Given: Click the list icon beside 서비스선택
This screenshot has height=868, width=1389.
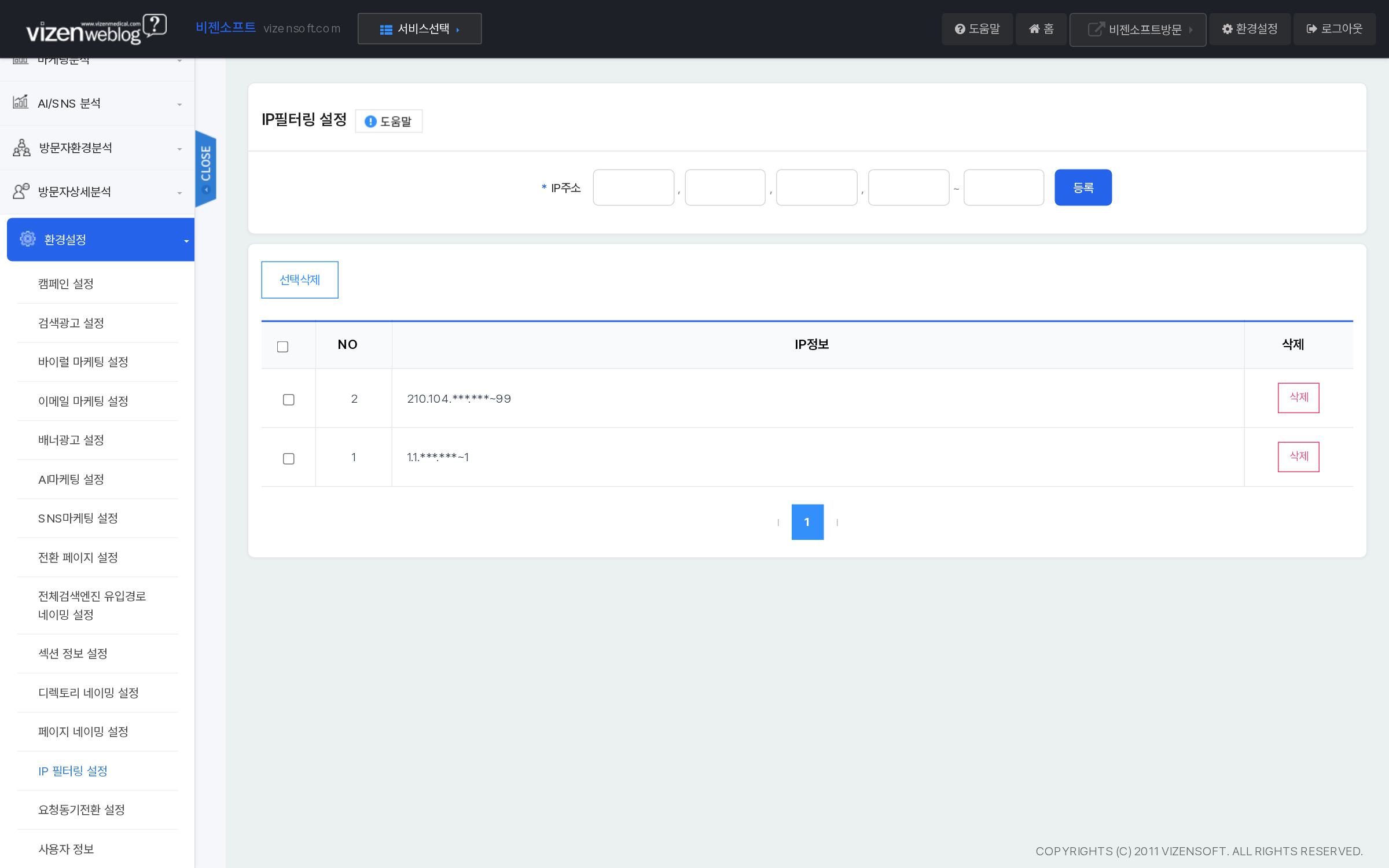Looking at the screenshot, I should tap(386, 29).
